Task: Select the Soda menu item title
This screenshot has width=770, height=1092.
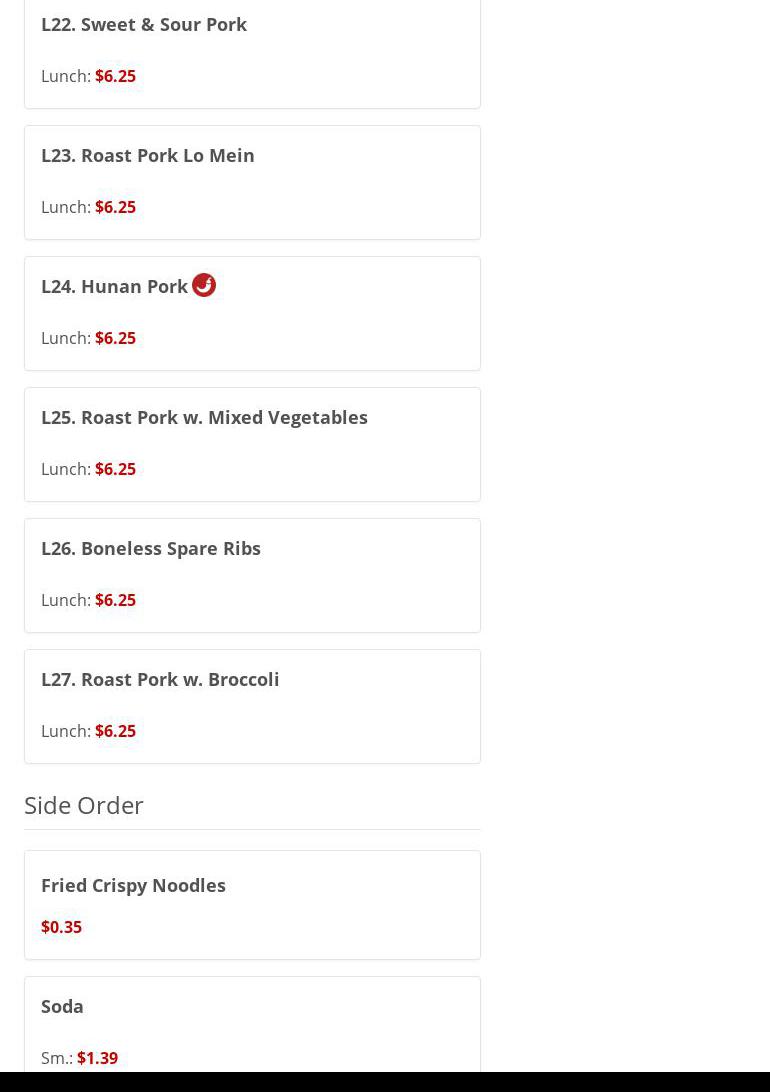Action: pos(62,1006)
